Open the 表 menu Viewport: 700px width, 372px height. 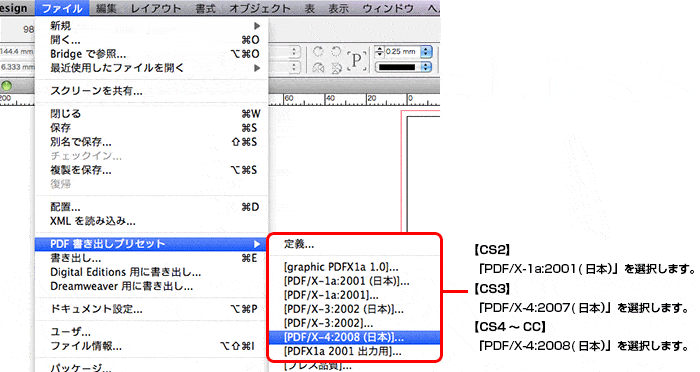(310, 8)
